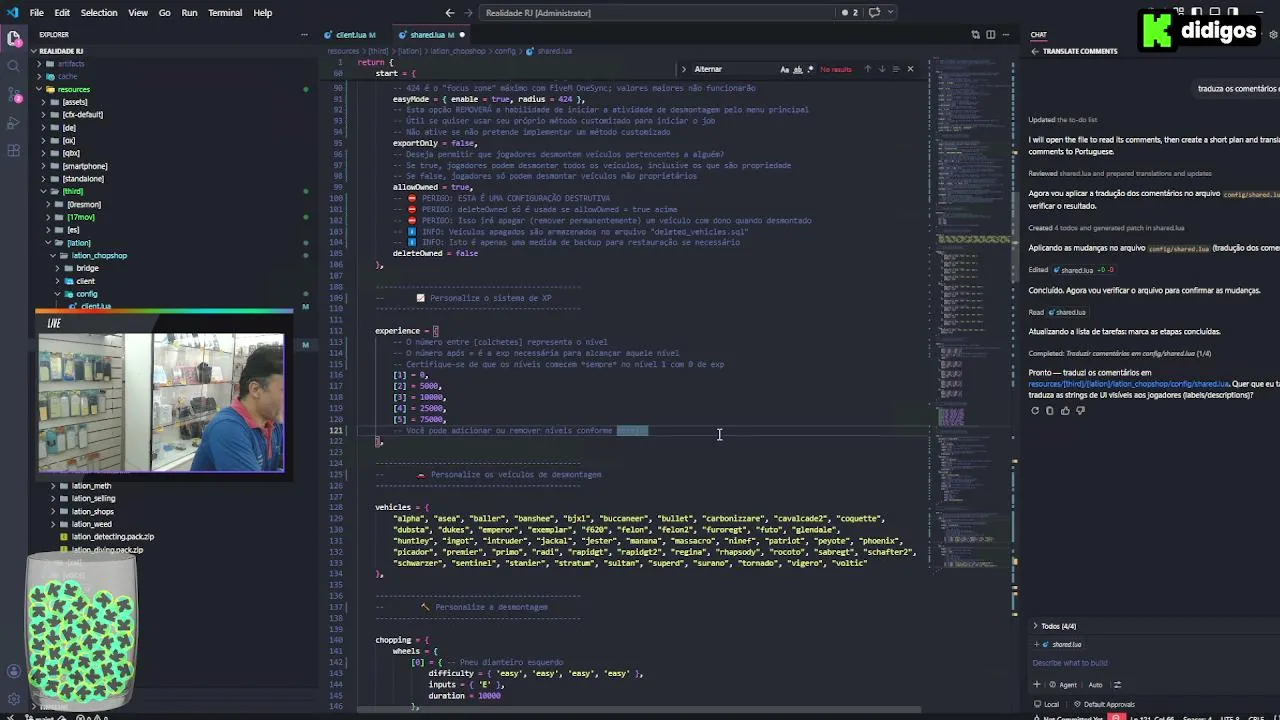Mark chat response as helpful

[1065, 410]
